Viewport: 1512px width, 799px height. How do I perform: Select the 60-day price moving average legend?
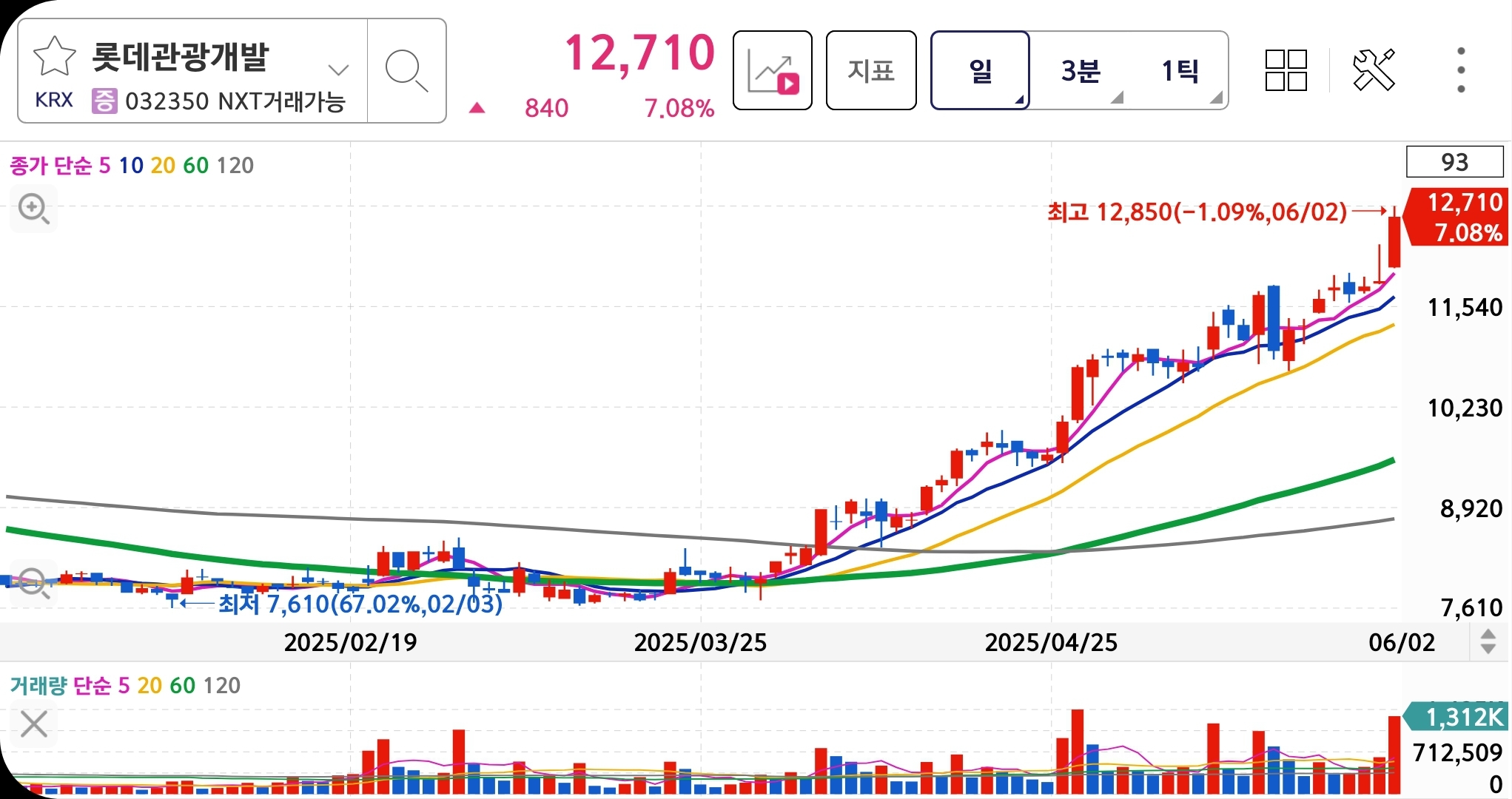coord(196,165)
